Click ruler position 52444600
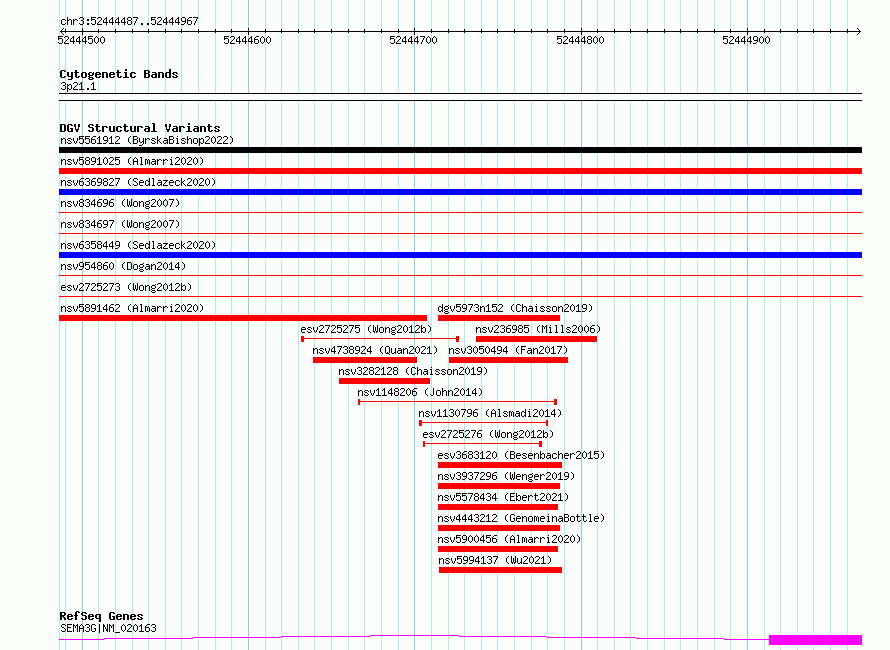The image size is (890, 650). (x=247, y=40)
